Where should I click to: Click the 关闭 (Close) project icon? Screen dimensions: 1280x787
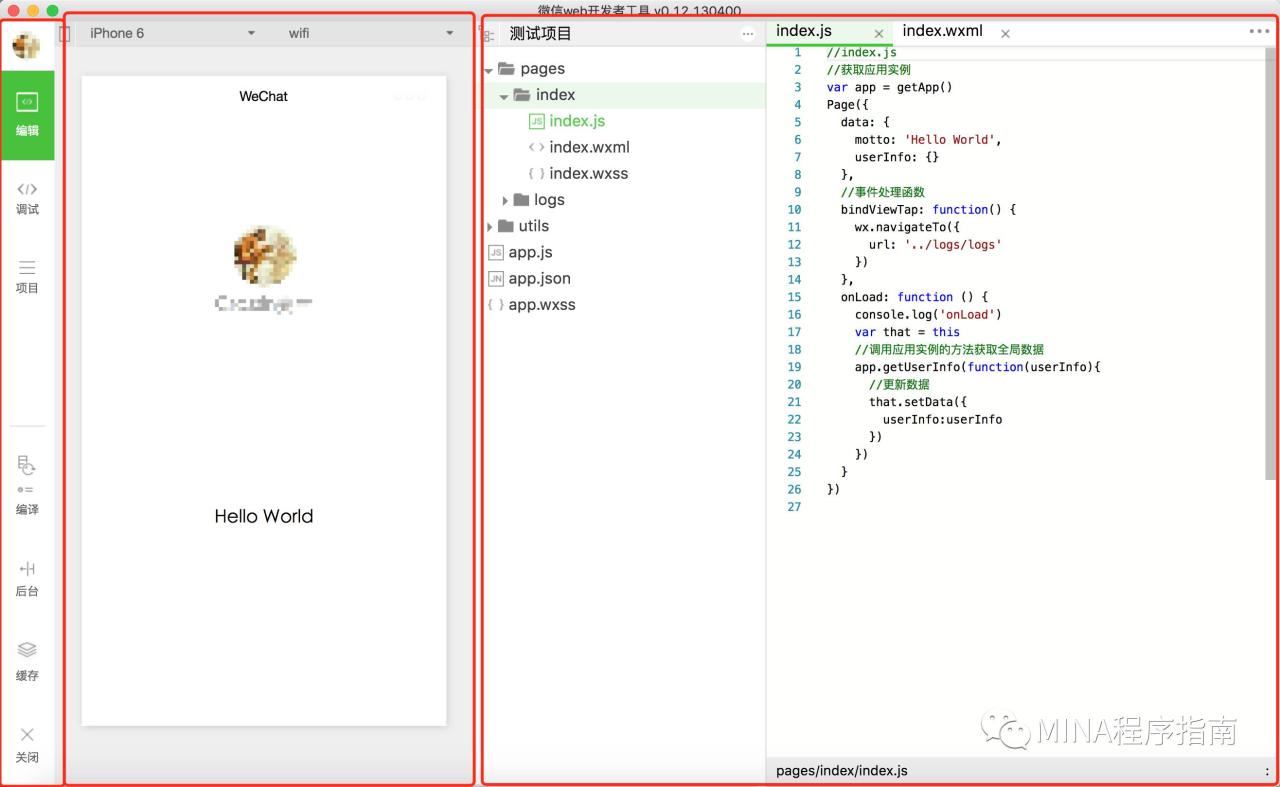[x=27, y=745]
